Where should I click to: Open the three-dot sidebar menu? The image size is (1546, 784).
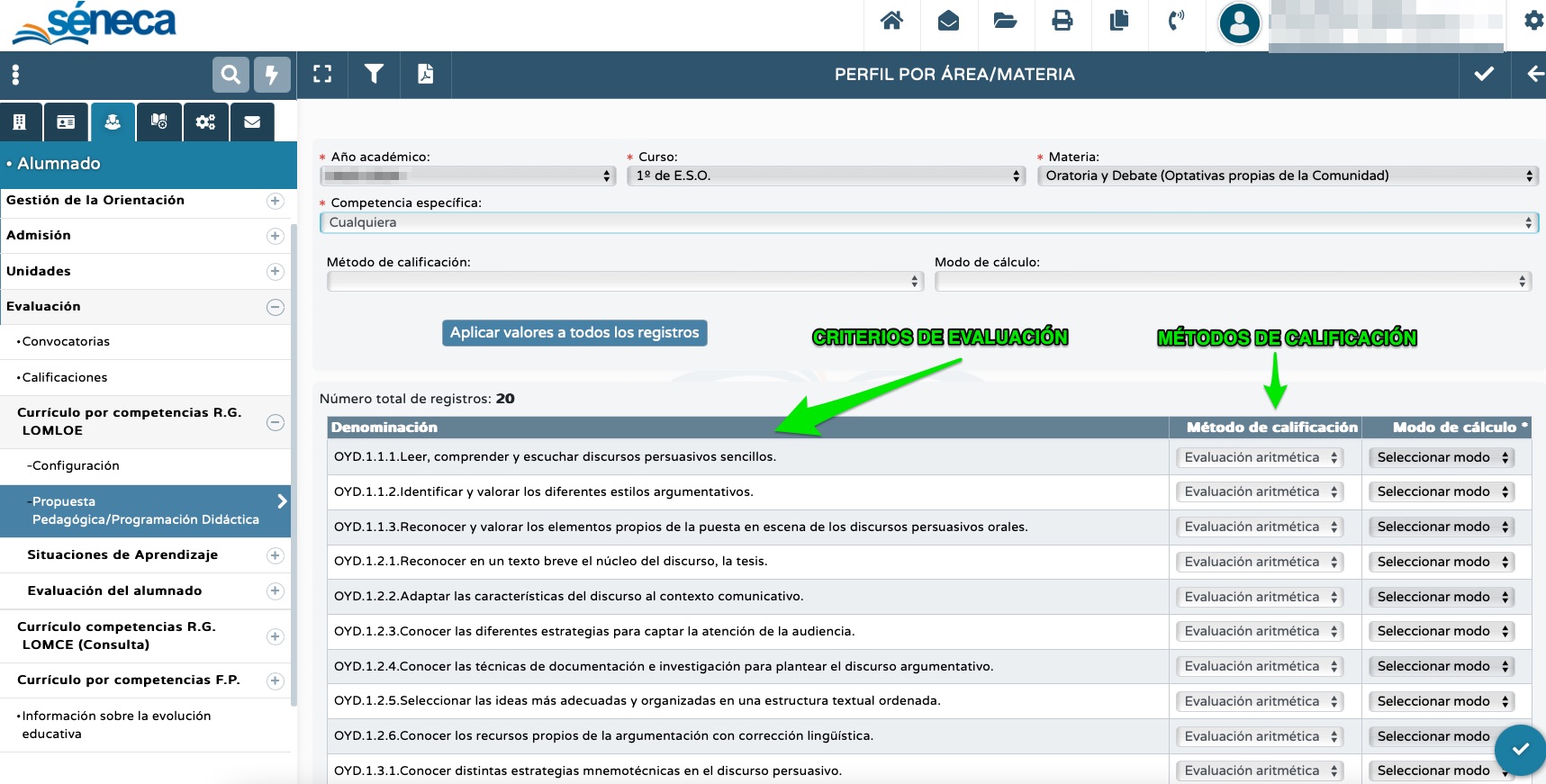(15, 75)
